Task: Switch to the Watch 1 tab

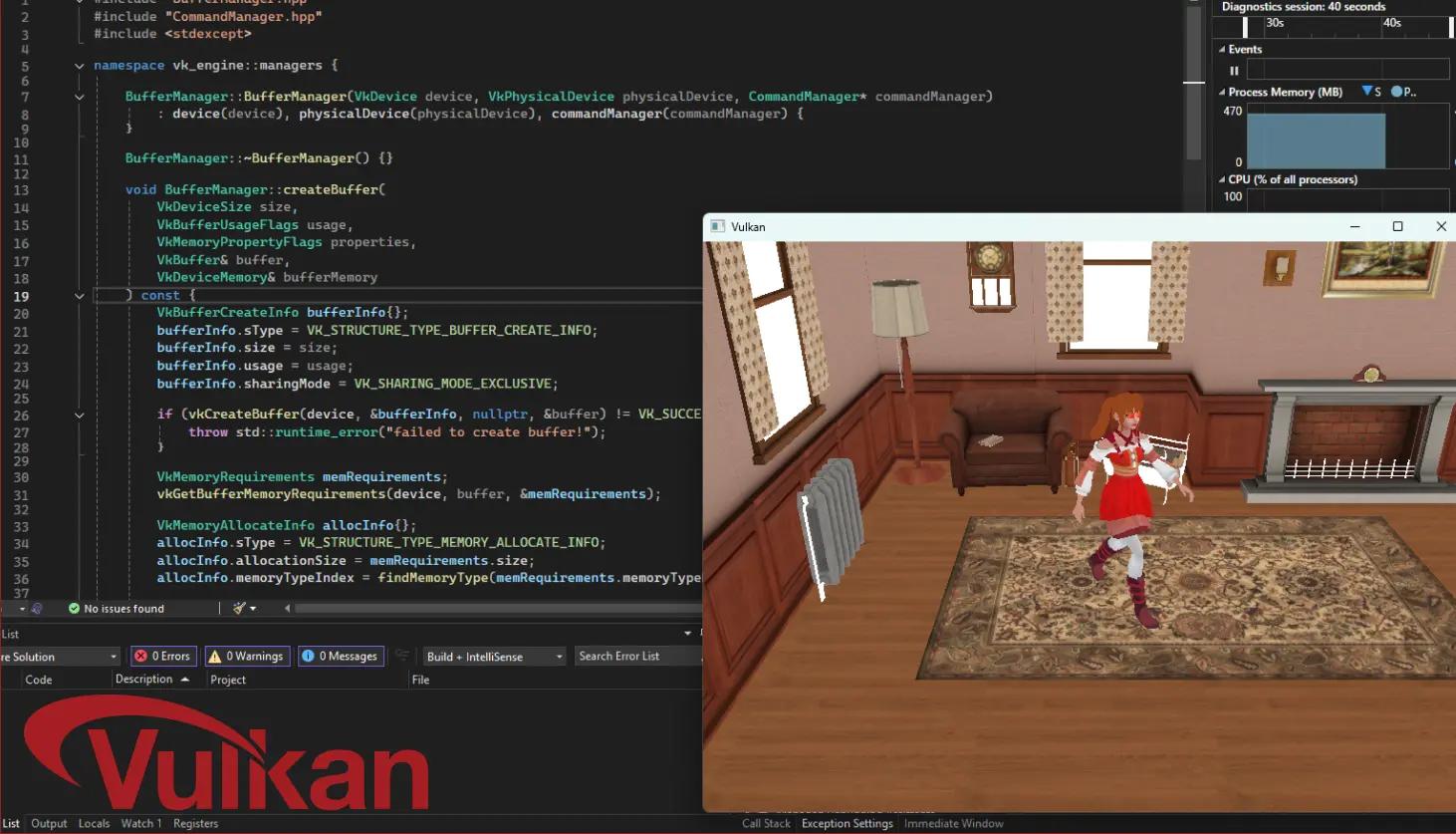Action: tap(141, 823)
